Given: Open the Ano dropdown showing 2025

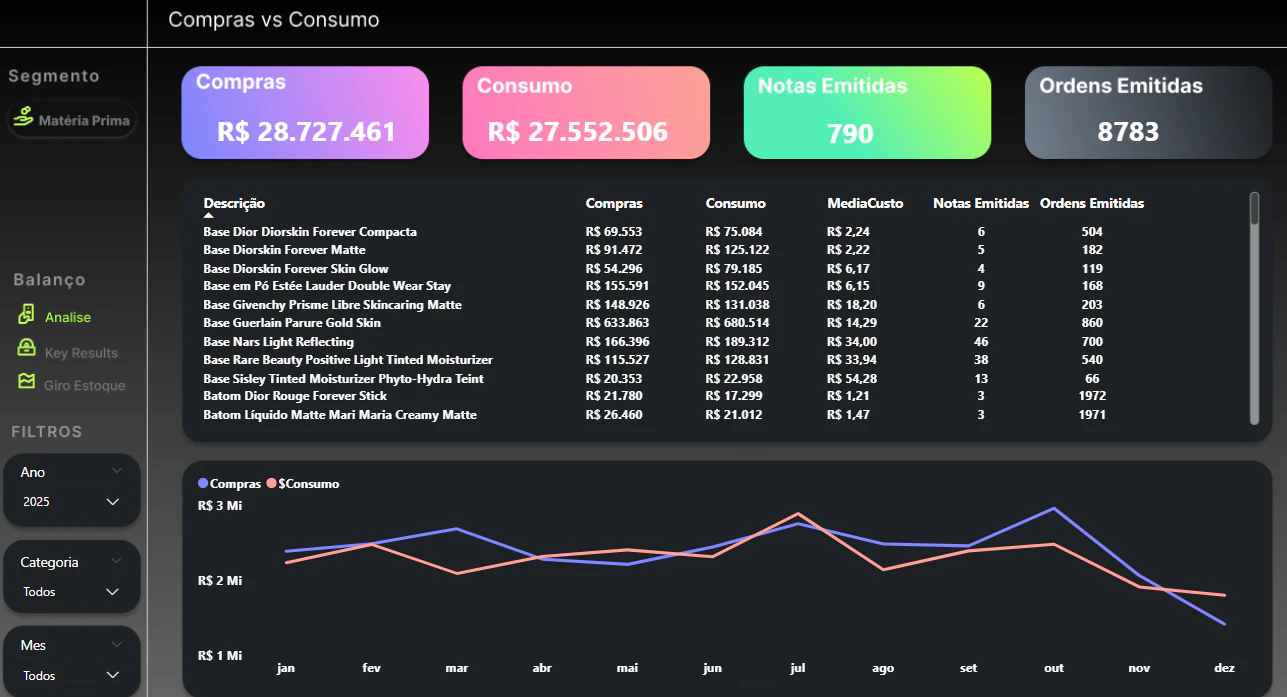Looking at the screenshot, I should pos(71,501).
